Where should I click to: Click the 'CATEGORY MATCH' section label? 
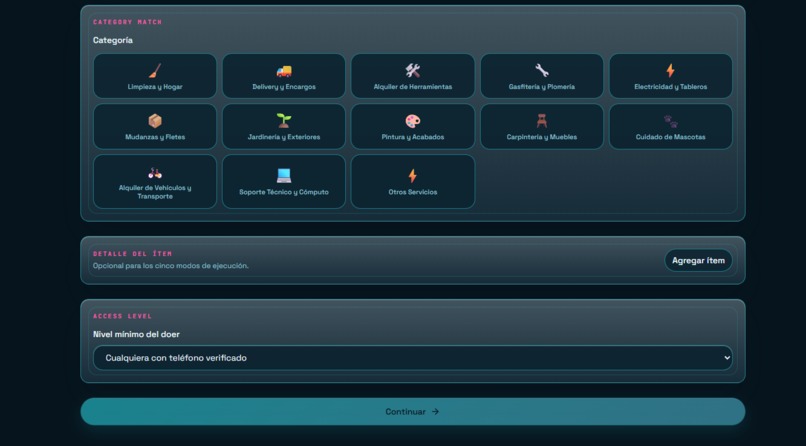coord(127,22)
